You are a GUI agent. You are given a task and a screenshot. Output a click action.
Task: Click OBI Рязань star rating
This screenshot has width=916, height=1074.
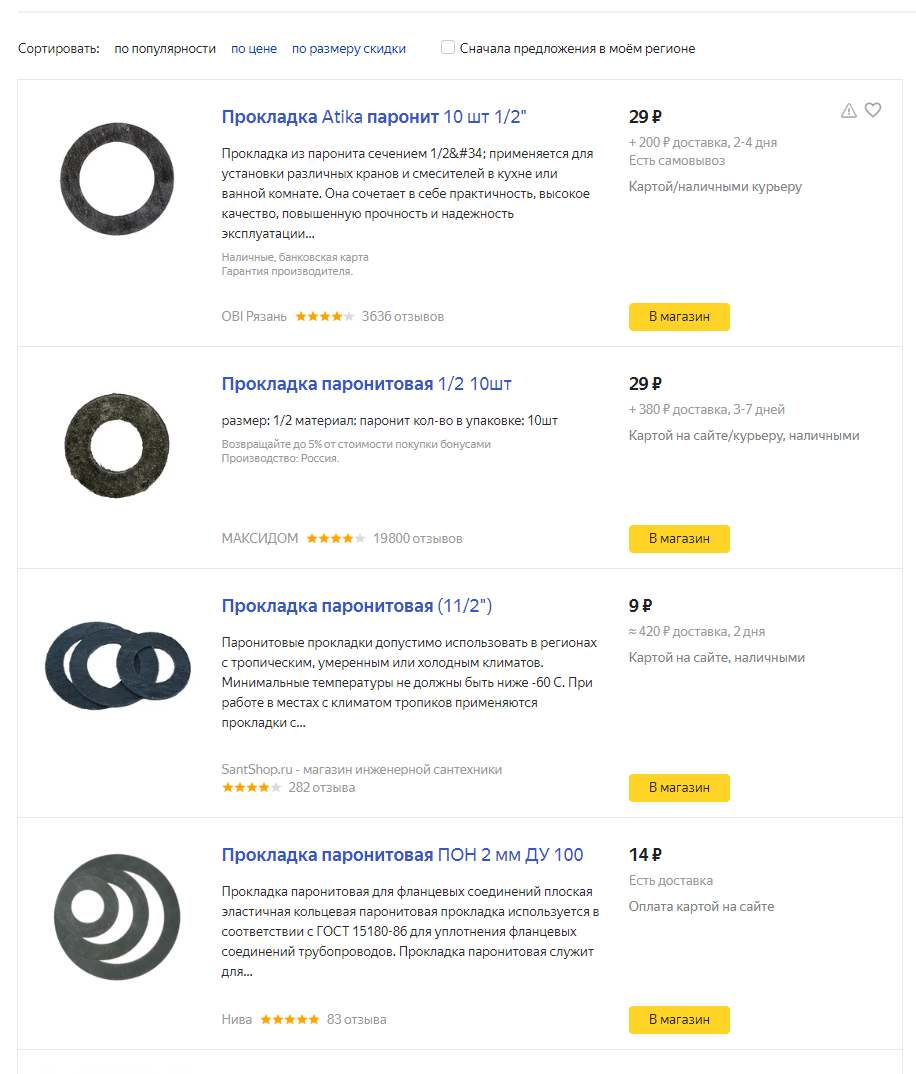coord(324,317)
